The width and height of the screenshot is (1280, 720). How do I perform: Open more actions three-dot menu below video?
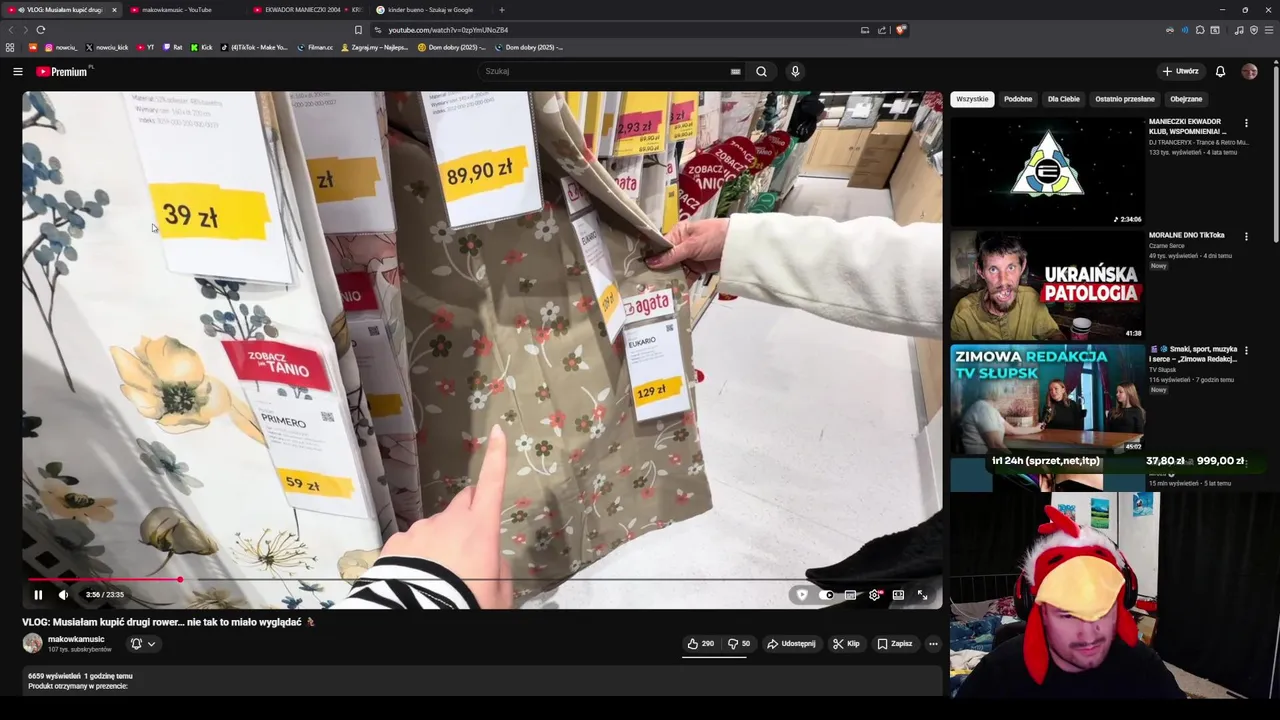point(933,644)
